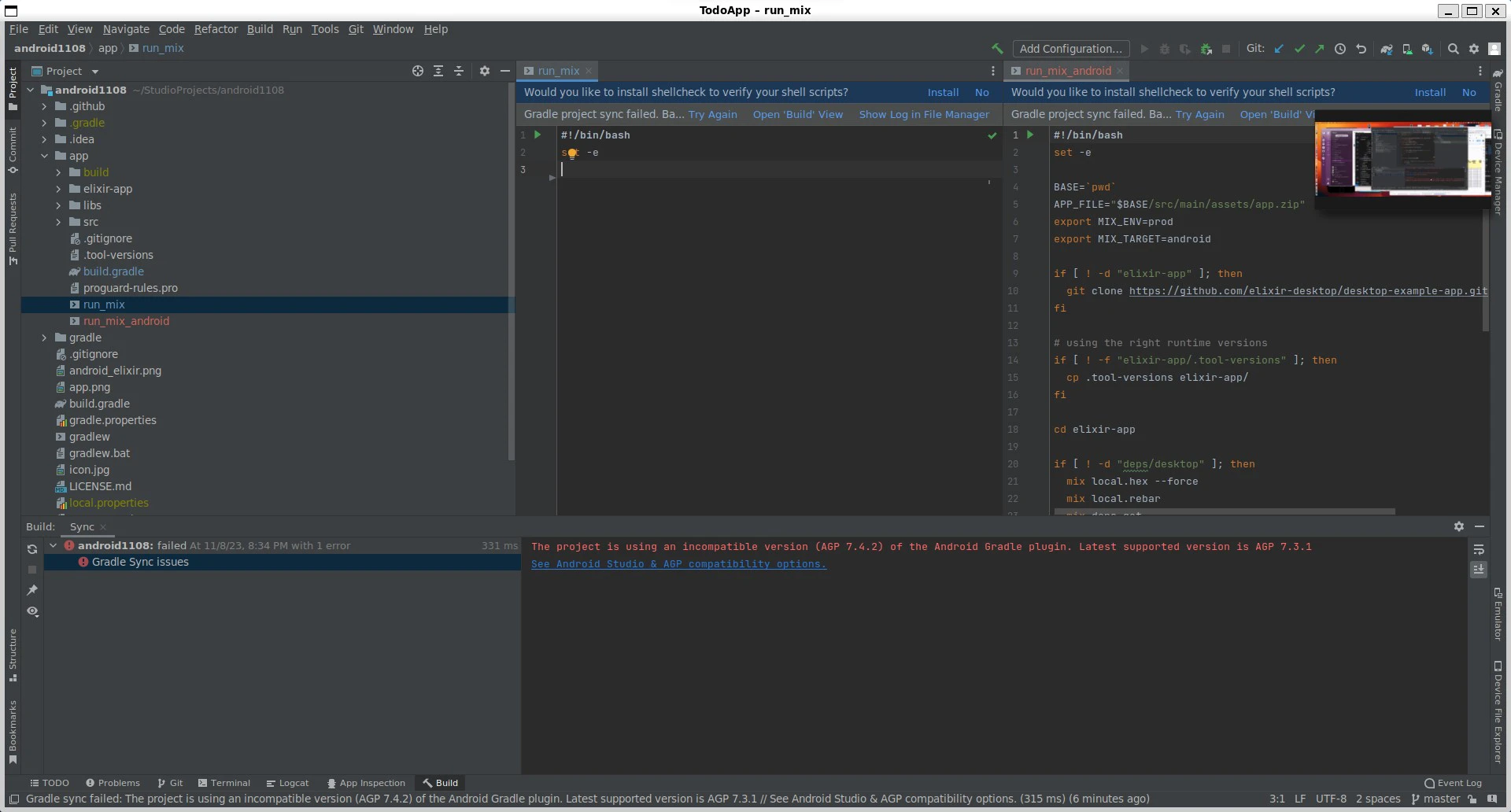The image size is (1511, 812).
Task: Switch to the run_mix_android editor tab
Action: [1068, 71]
